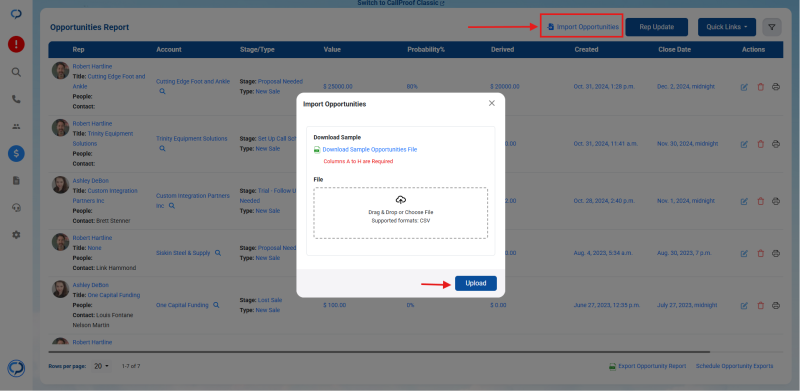Viewport: 800px width, 391px height.
Task: Open the rows per page dropdown
Action: pyautogui.click(x=101, y=366)
